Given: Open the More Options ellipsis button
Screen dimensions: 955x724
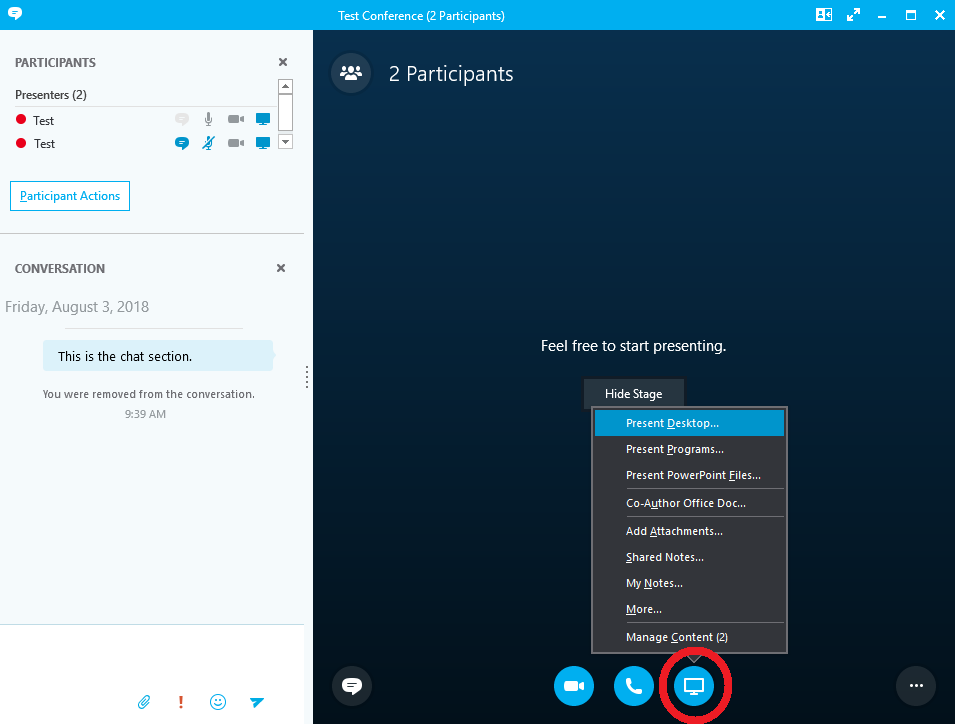Looking at the screenshot, I should click(x=916, y=686).
